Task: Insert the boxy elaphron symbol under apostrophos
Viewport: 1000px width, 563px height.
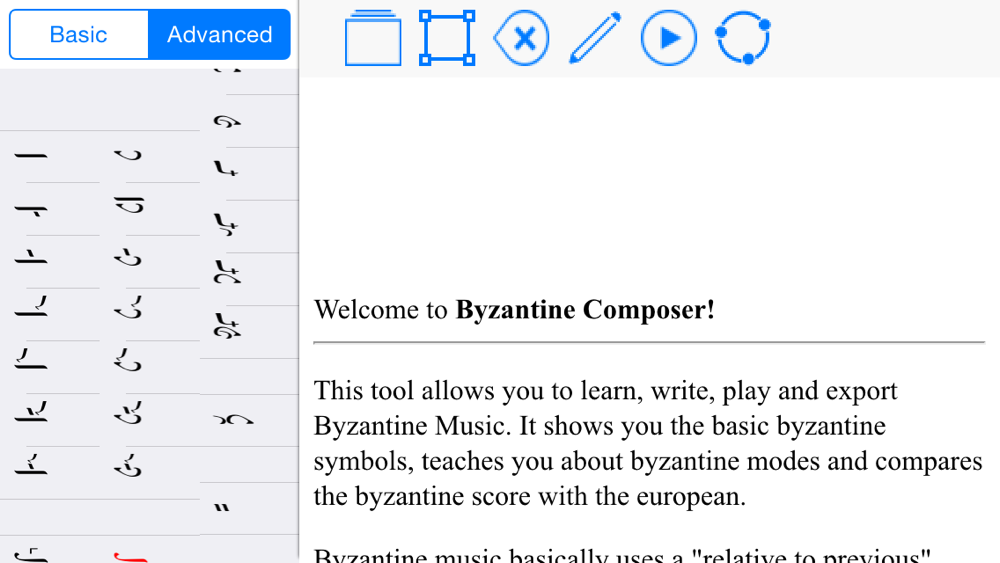Action: 129,205
